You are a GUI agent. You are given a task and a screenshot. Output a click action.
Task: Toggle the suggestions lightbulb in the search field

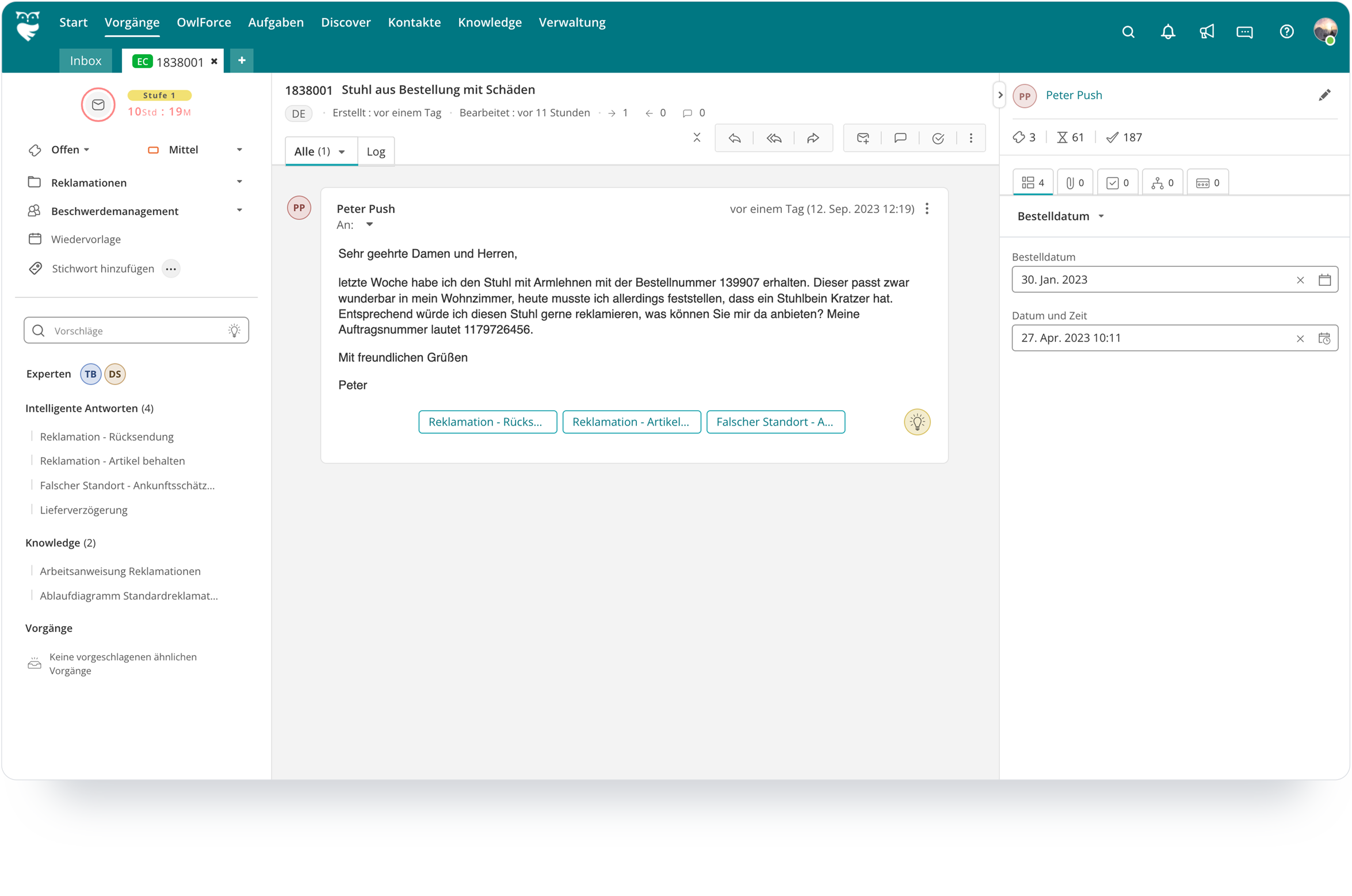click(x=234, y=330)
